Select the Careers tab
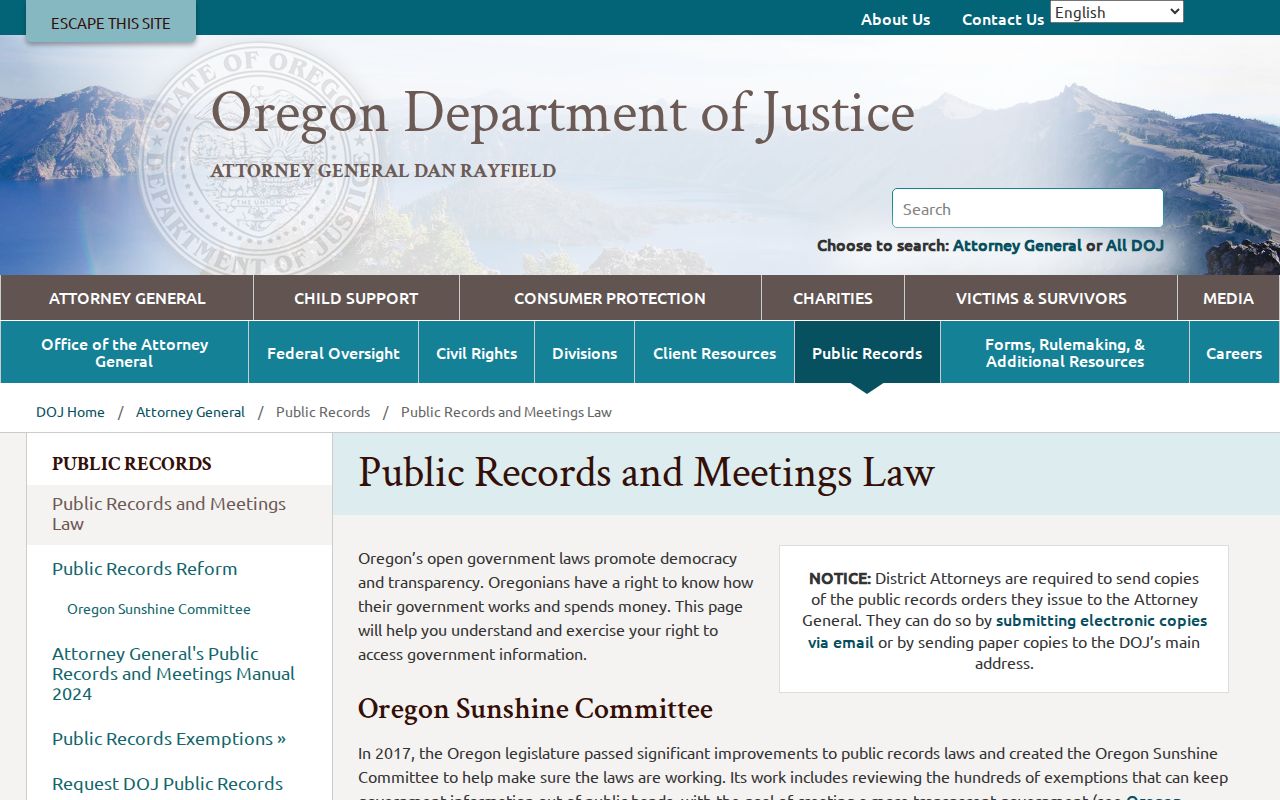This screenshot has height=800, width=1280. [x=1234, y=352]
